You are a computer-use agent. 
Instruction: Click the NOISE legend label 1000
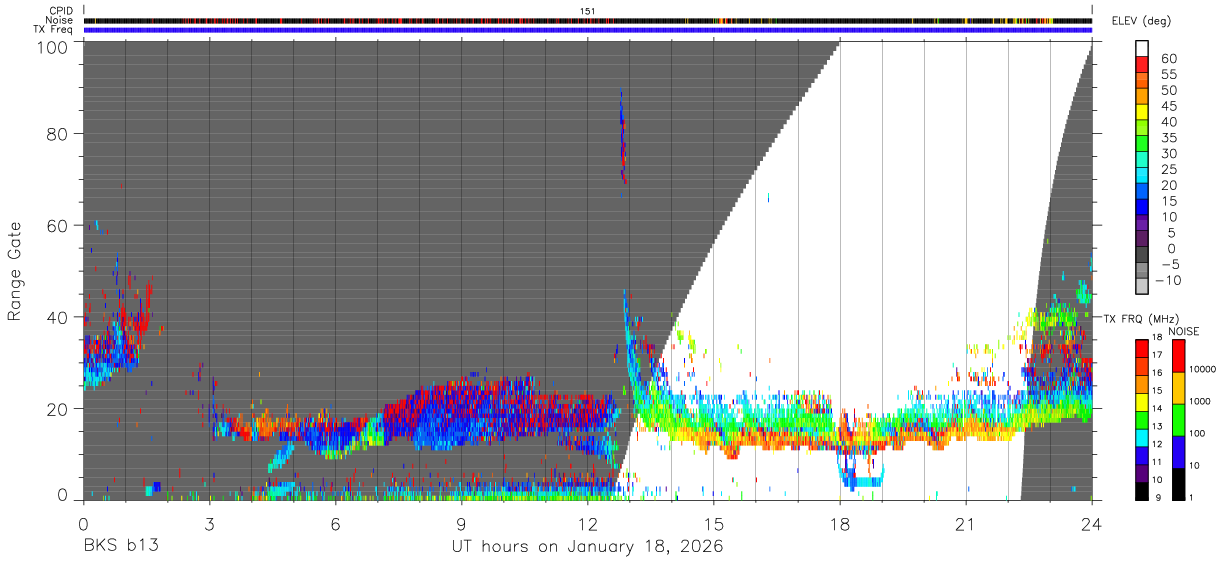[1201, 401]
